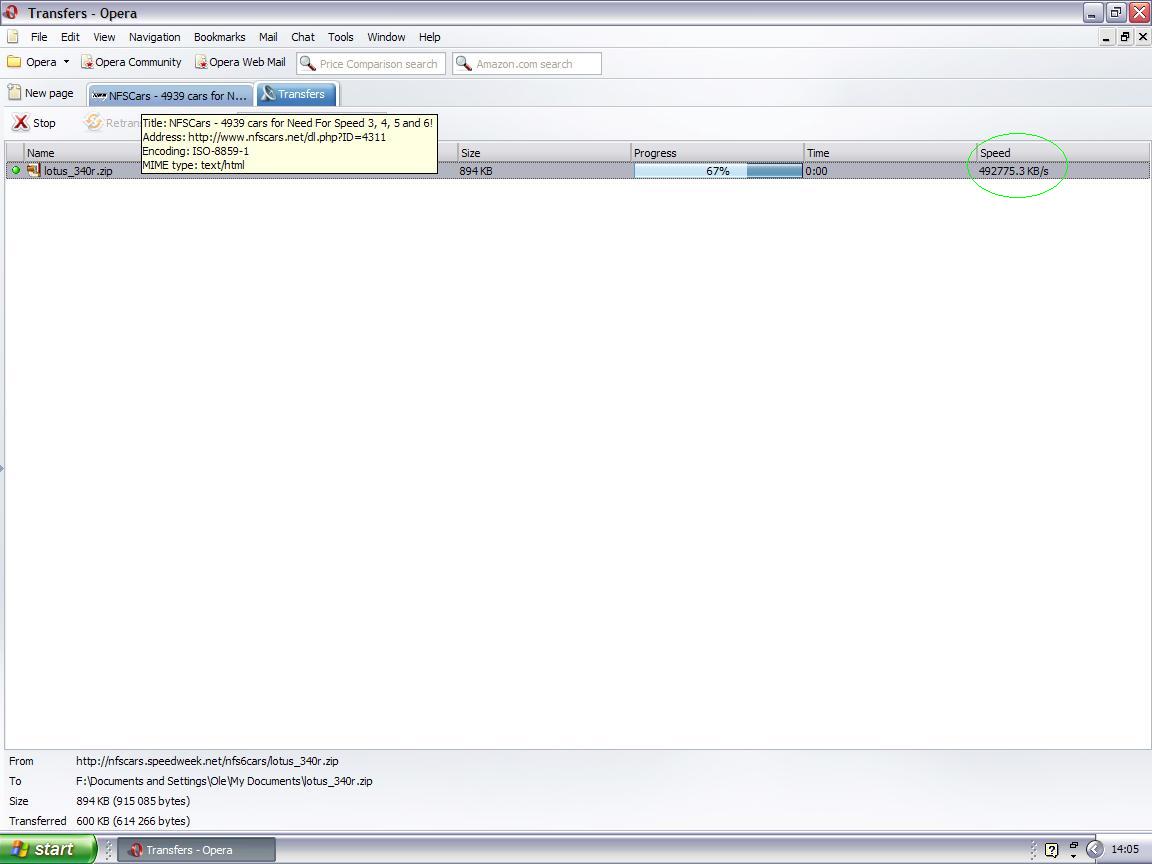Click the 67% progress bar

coord(718,170)
